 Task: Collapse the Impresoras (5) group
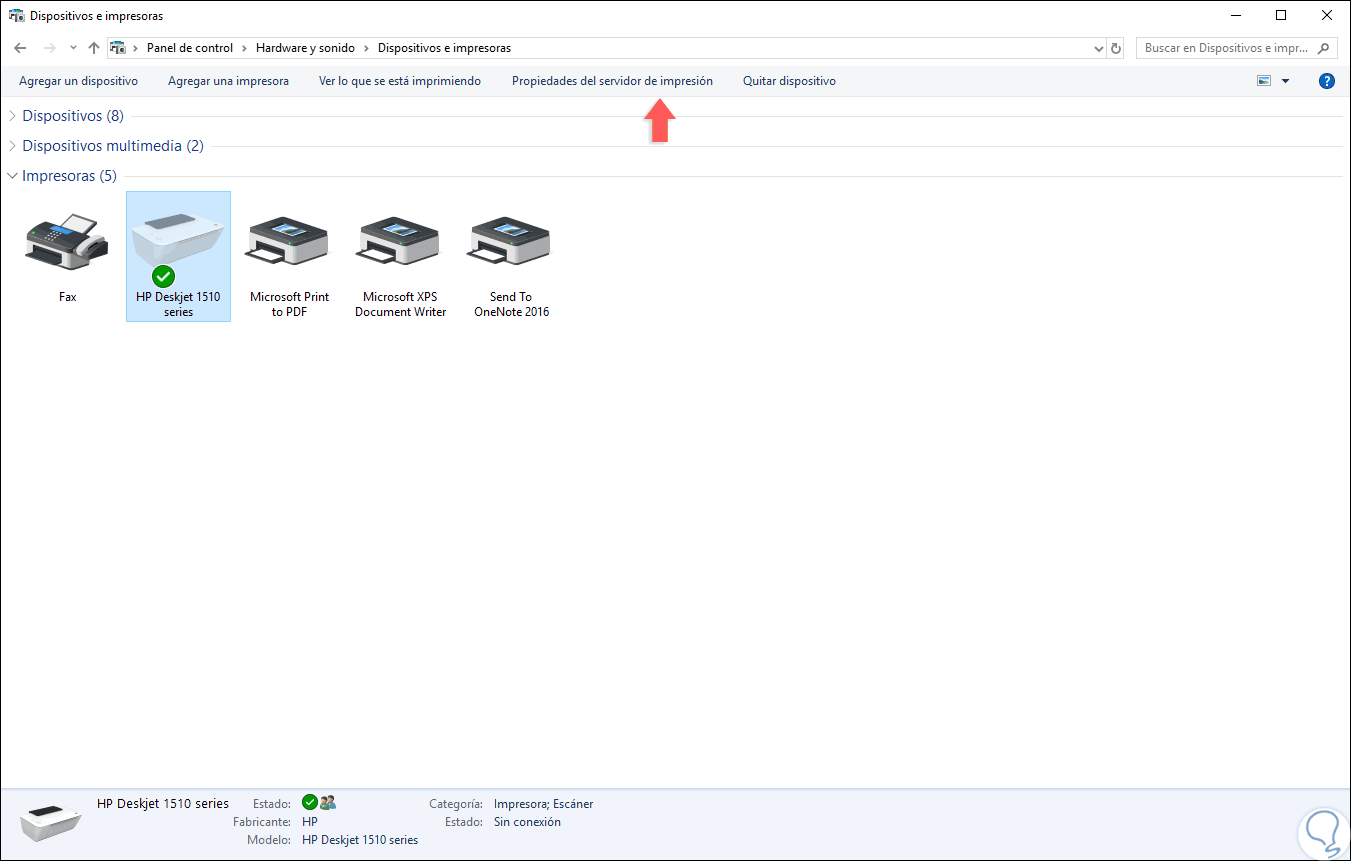pyautogui.click(x=12, y=176)
